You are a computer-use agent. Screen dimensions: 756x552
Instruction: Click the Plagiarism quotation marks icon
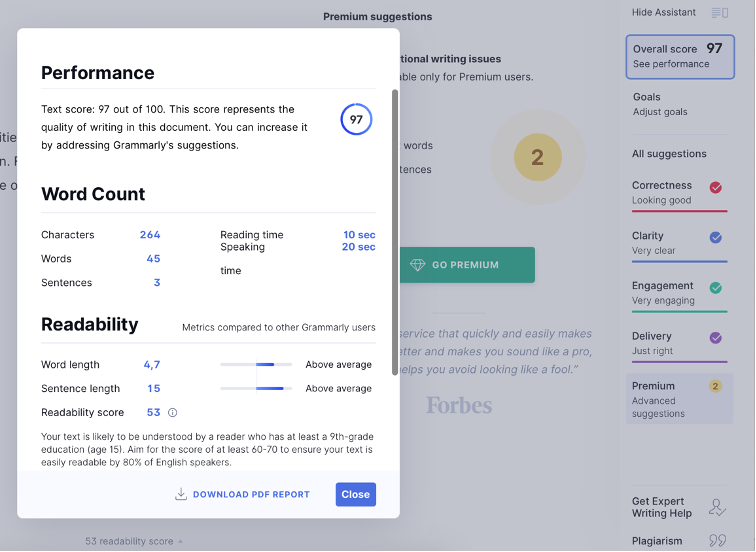tap(717, 541)
